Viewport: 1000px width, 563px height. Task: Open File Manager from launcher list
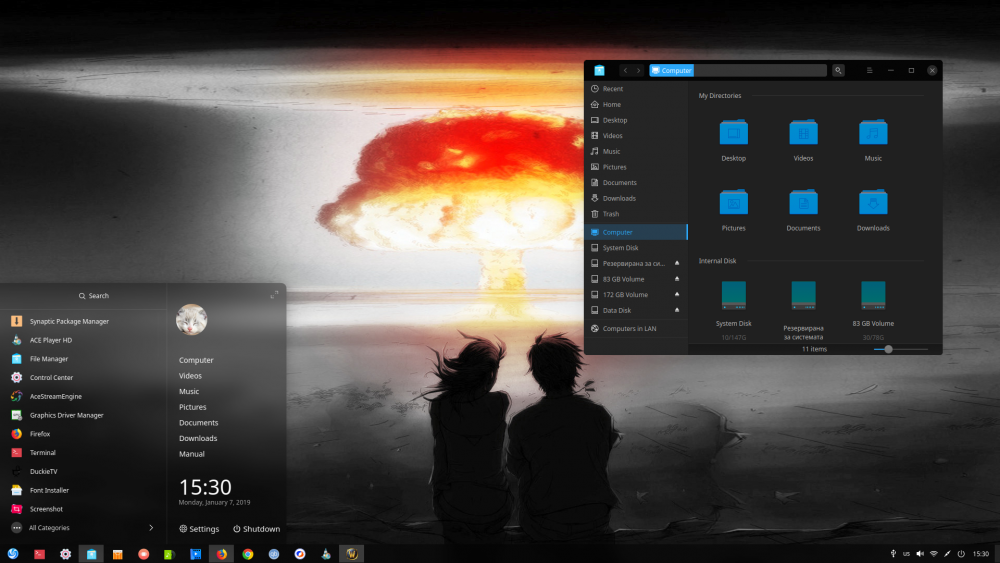pyautogui.click(x=83, y=359)
